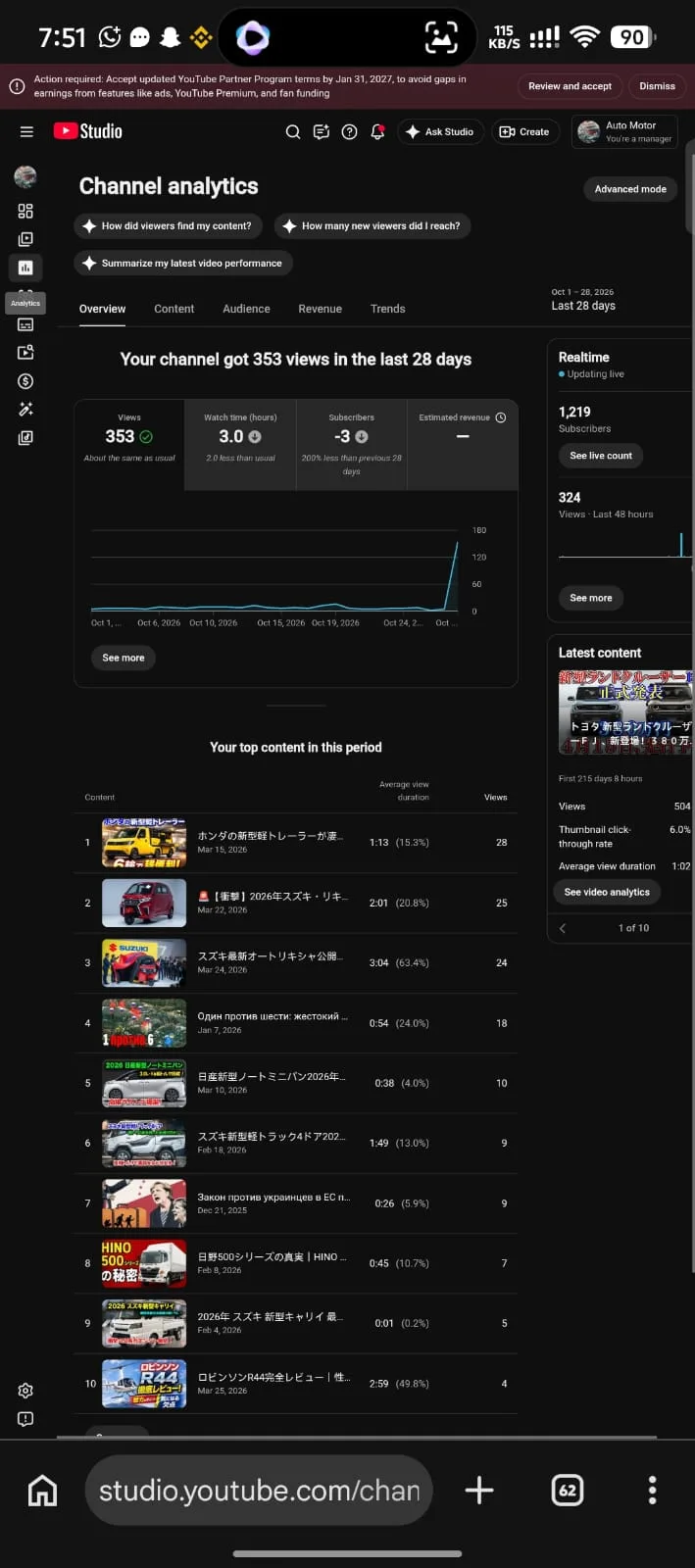Ask 'How did viewers find my content?'
The image size is (695, 1568).
168,225
